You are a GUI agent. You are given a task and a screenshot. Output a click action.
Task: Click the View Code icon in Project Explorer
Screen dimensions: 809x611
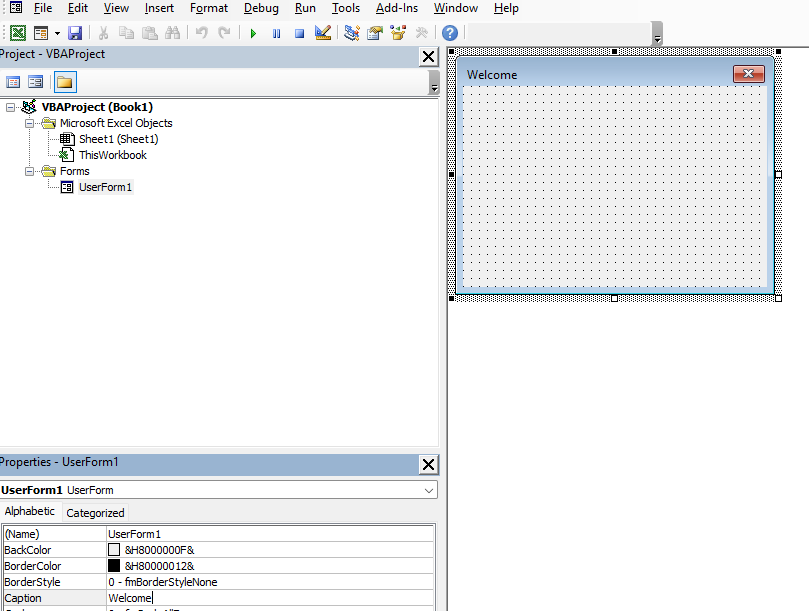click(x=13, y=81)
